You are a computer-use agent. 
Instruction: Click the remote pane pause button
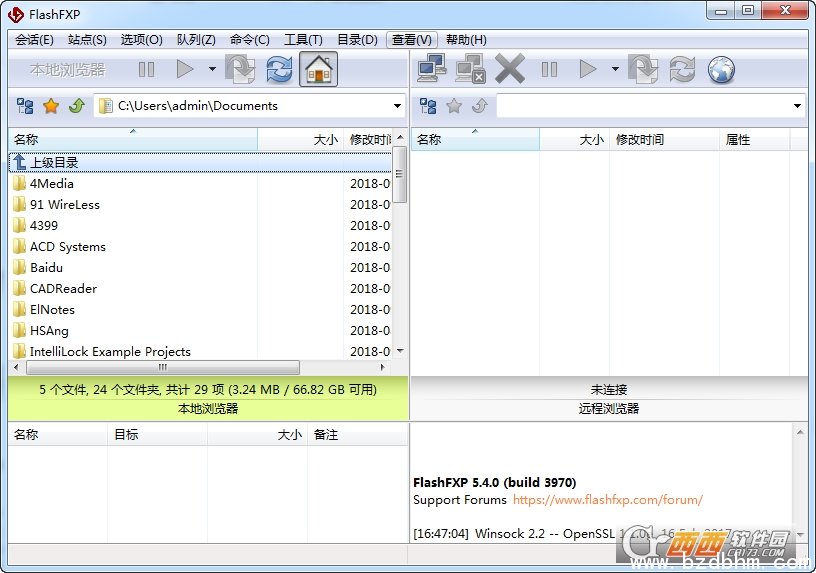click(549, 69)
